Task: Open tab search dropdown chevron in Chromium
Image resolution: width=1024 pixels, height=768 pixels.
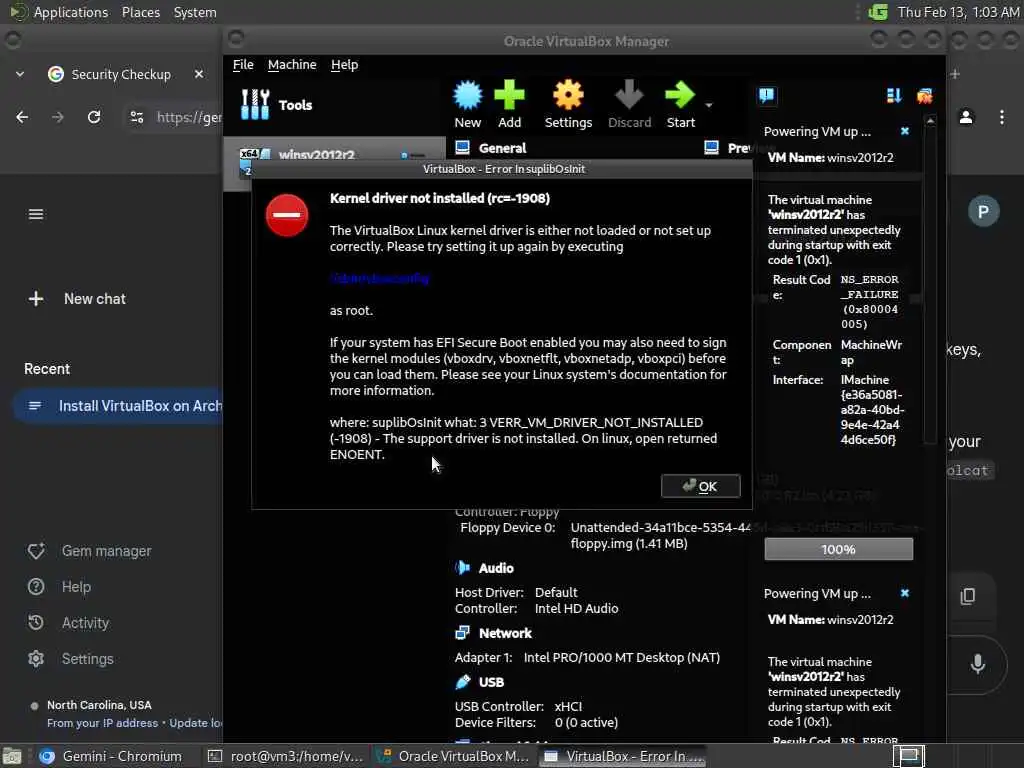Action: click(x=20, y=74)
